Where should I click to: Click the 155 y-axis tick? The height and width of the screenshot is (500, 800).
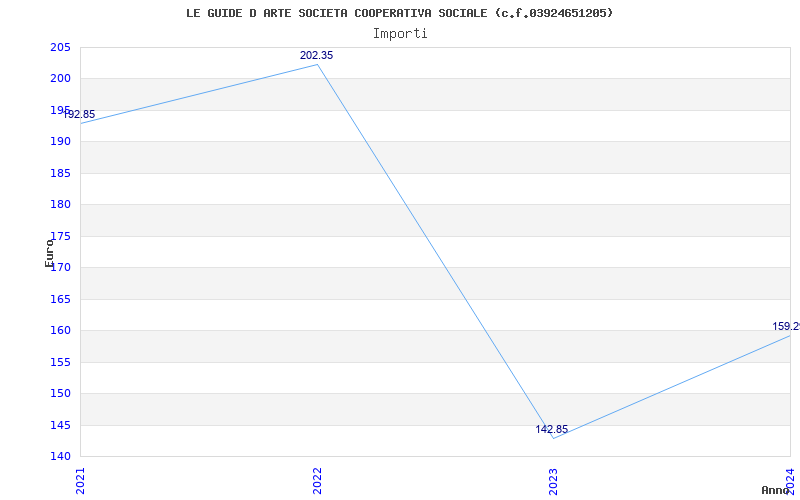coord(60,362)
